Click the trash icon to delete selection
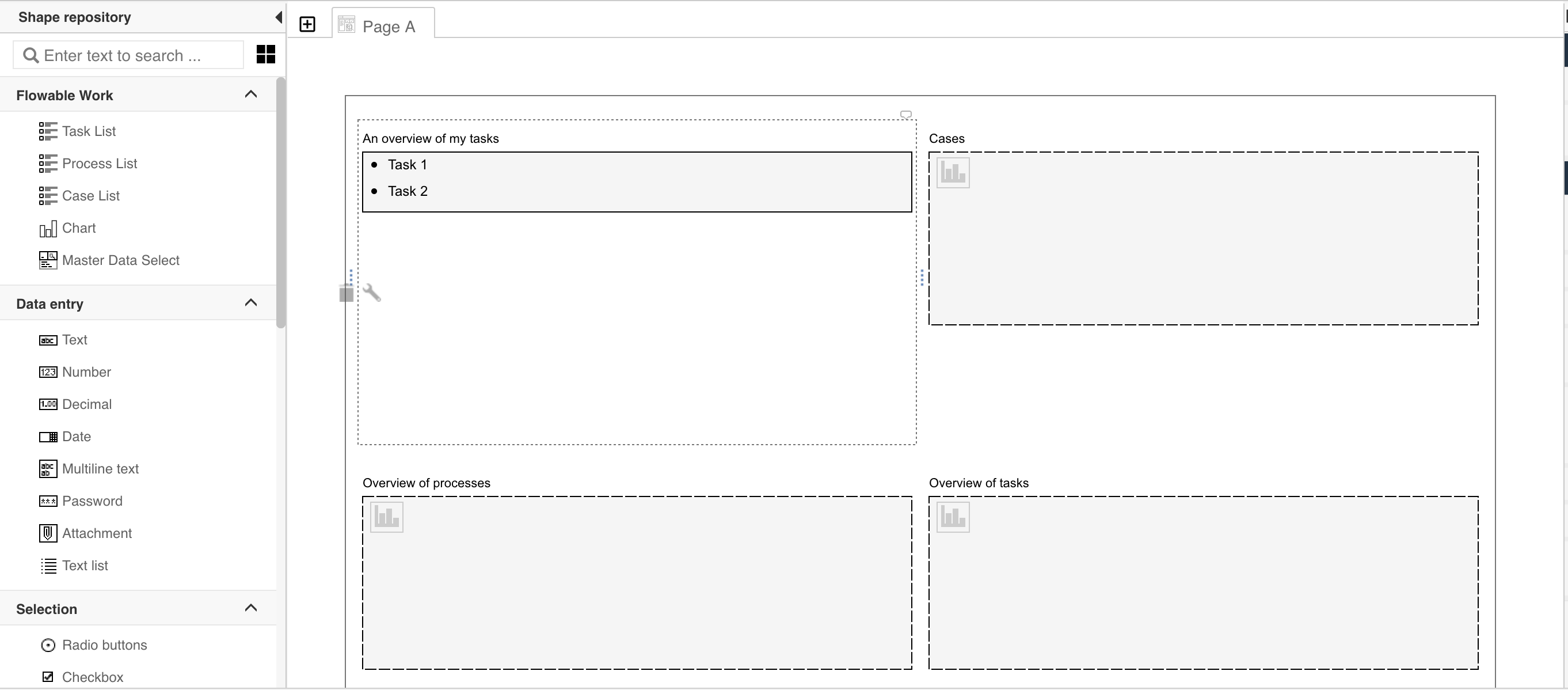The width and height of the screenshot is (1568, 690). click(x=347, y=293)
